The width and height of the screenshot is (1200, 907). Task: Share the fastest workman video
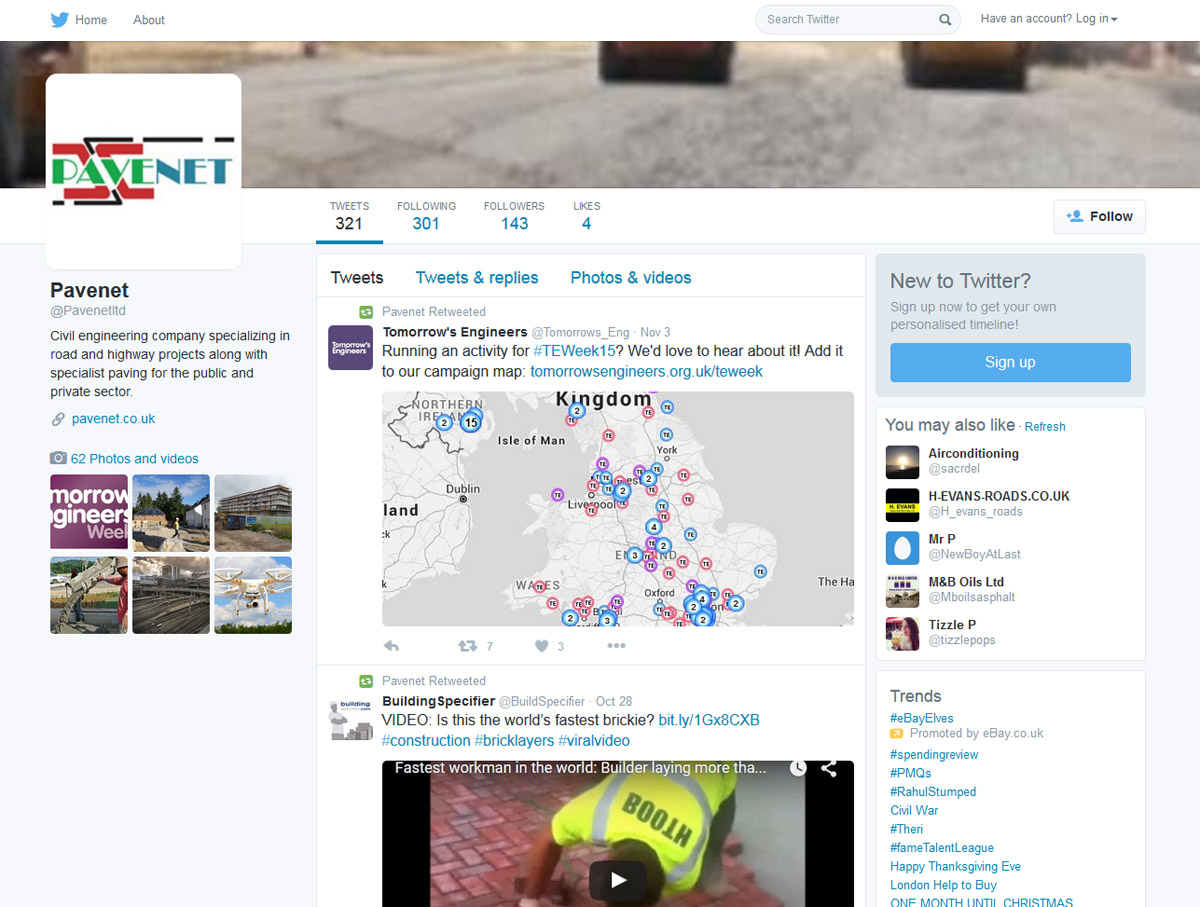tap(829, 769)
